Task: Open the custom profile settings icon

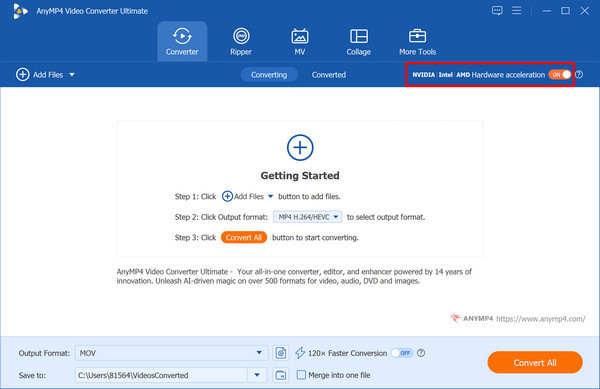Action: click(281, 353)
